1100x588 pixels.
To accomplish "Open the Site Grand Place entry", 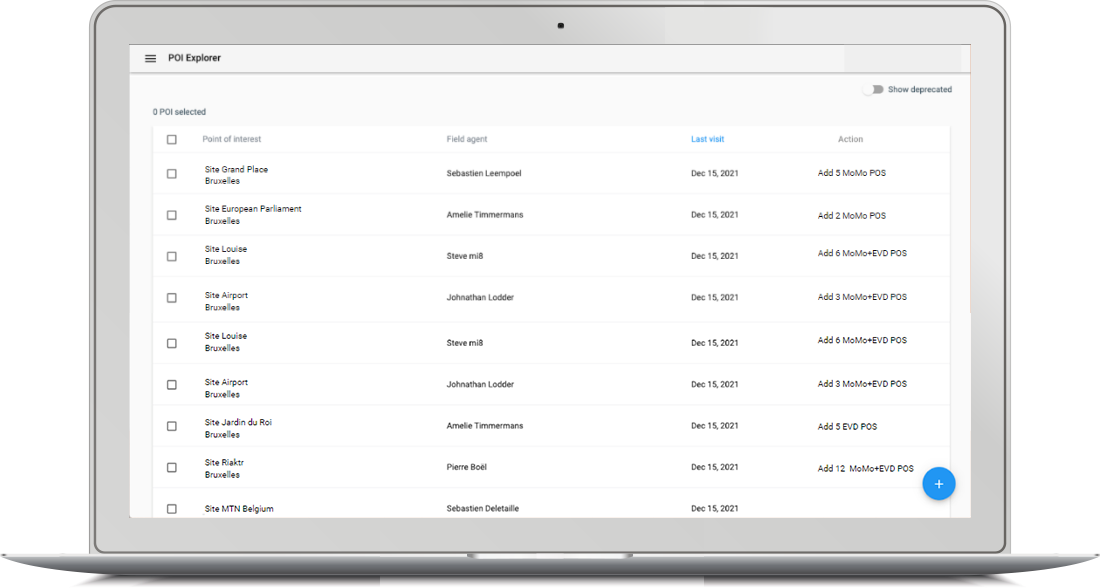I will [x=236, y=175].
